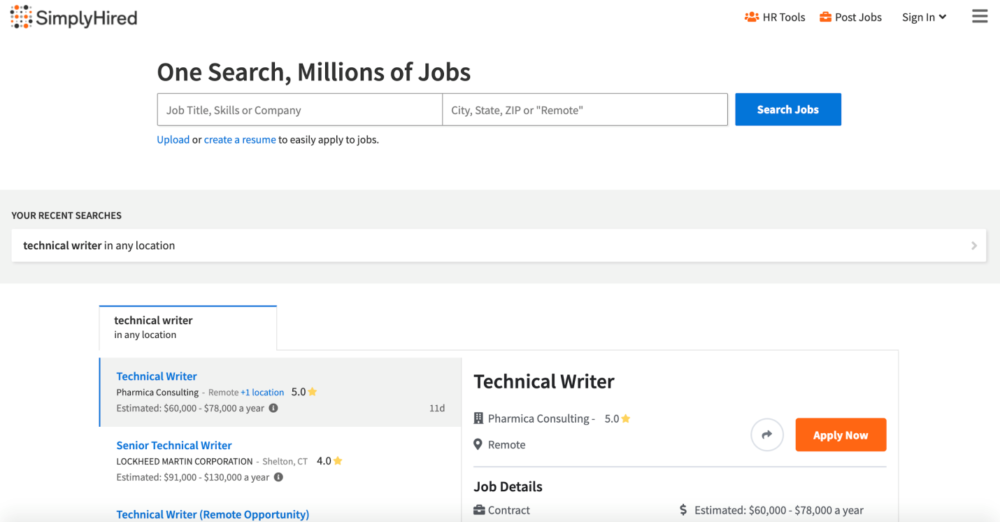The image size is (1000, 522).
Task: Open HR Tools link
Action: (x=775, y=17)
